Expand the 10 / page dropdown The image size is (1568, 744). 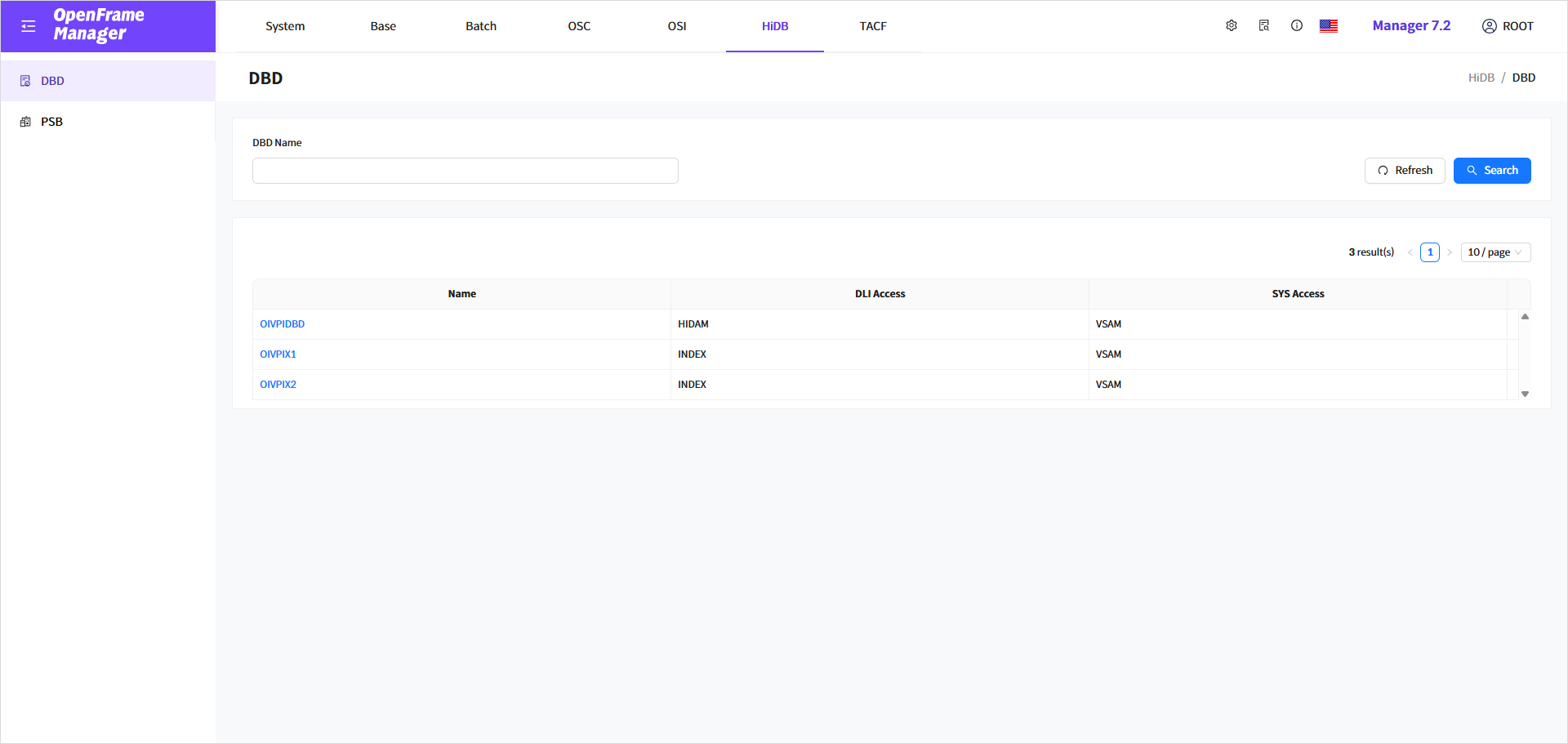[x=1495, y=252]
